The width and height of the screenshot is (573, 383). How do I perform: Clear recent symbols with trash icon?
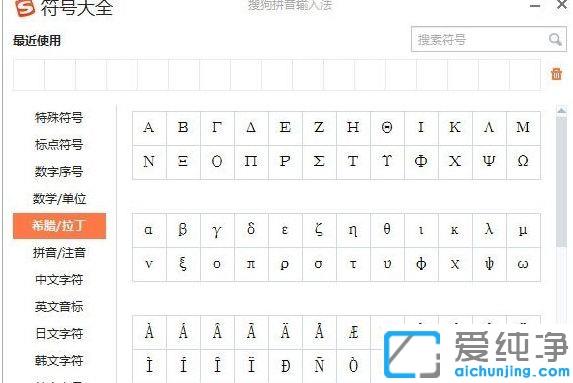pos(556,74)
